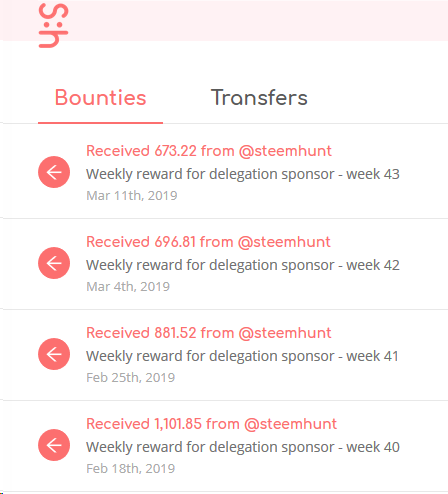The width and height of the screenshot is (448, 494).
Task: Open the Received 696.81 from @steemhunt link
Action: pyautogui.click(x=208, y=242)
